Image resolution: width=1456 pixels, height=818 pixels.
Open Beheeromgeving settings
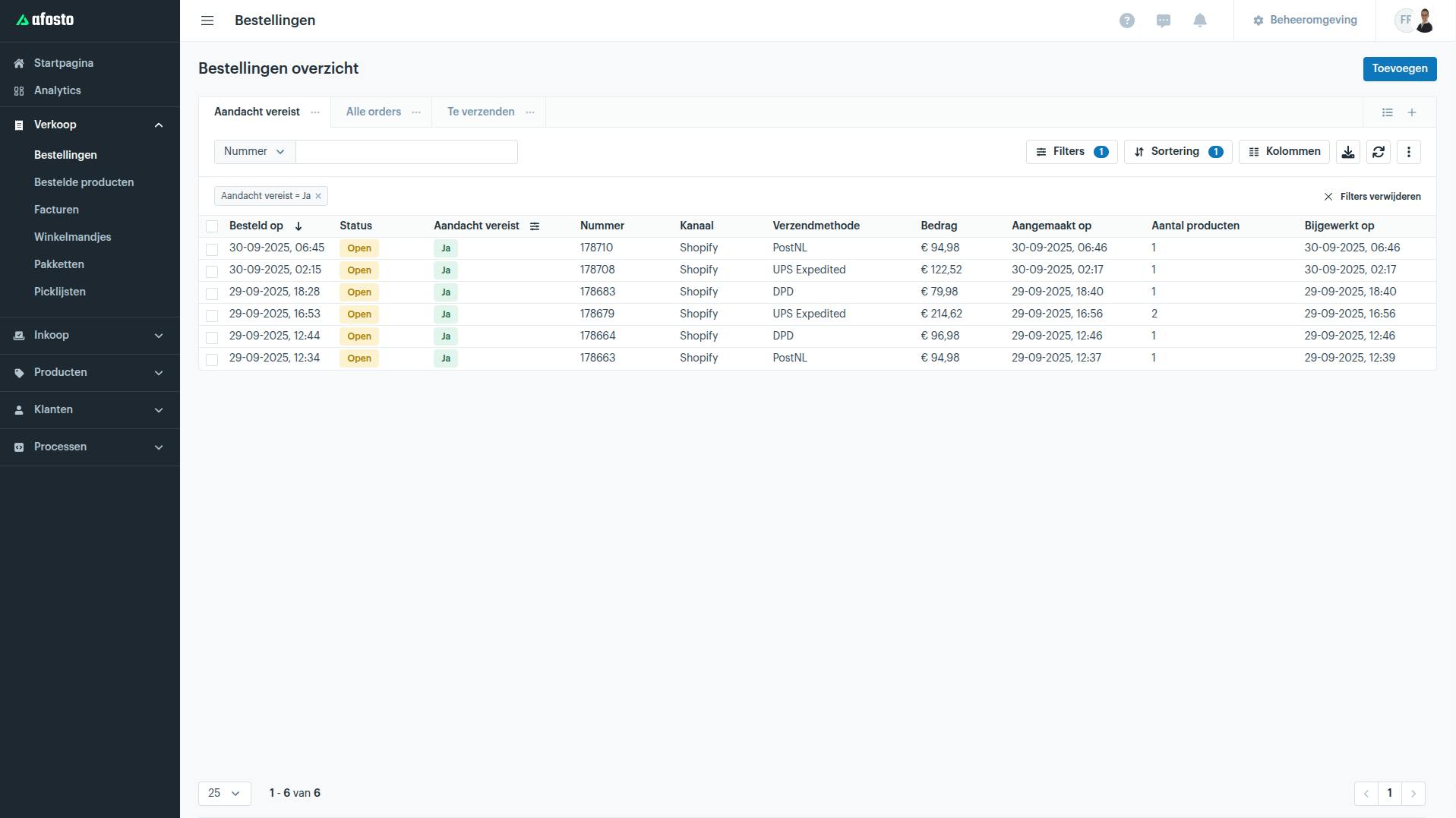(1305, 21)
